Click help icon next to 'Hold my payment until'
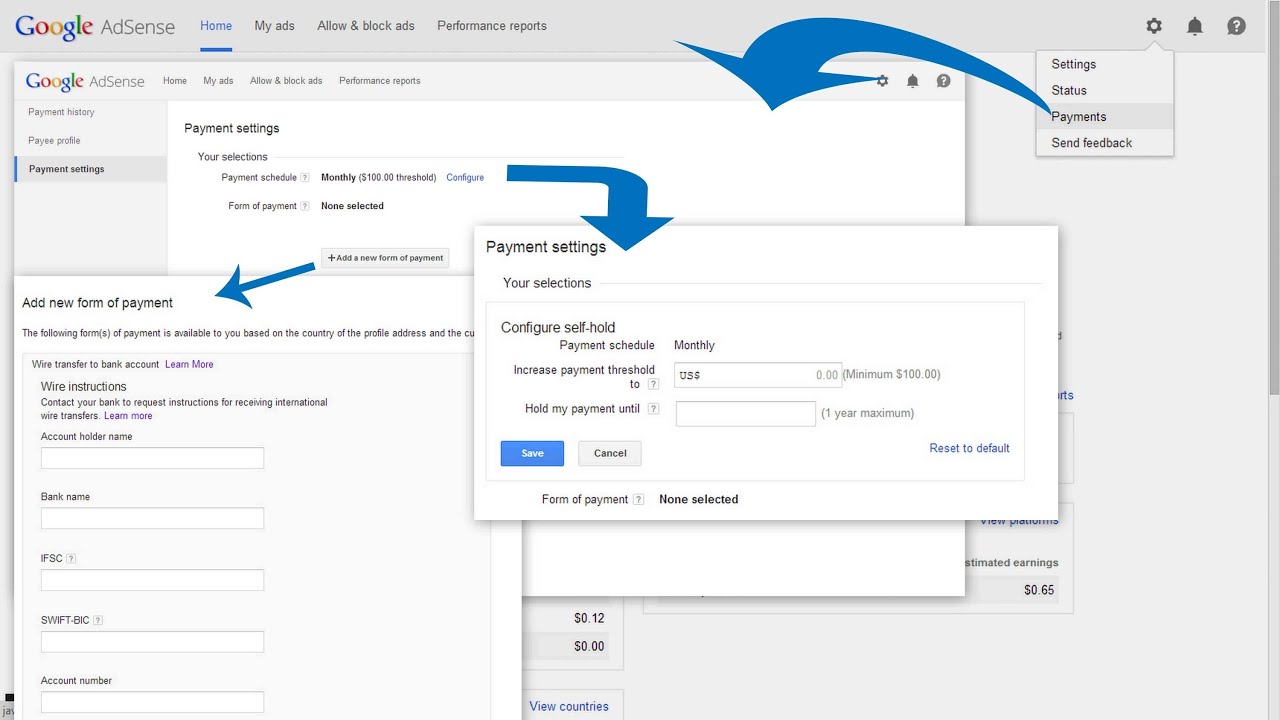This screenshot has width=1280, height=720. (x=653, y=409)
